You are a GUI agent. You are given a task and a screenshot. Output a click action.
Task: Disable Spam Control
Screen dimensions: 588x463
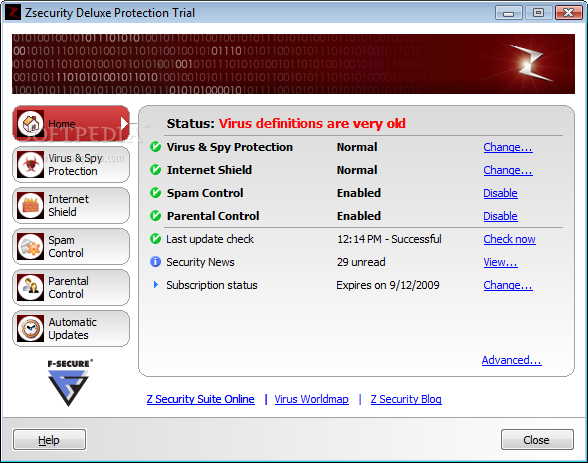point(500,193)
